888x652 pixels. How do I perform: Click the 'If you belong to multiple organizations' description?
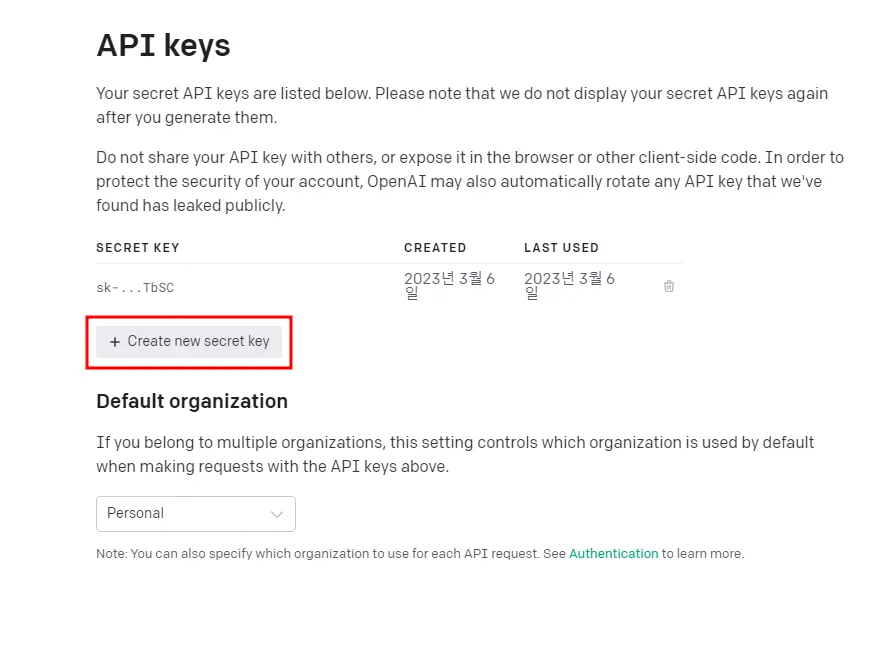tap(455, 454)
